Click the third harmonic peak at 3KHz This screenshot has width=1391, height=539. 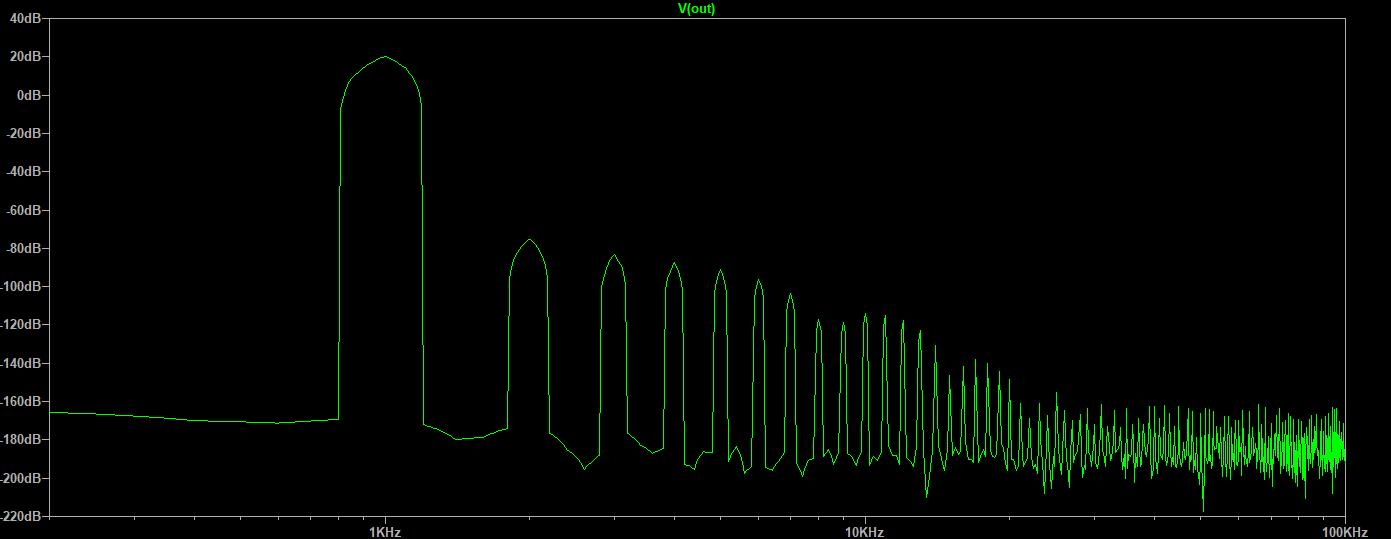coord(615,255)
